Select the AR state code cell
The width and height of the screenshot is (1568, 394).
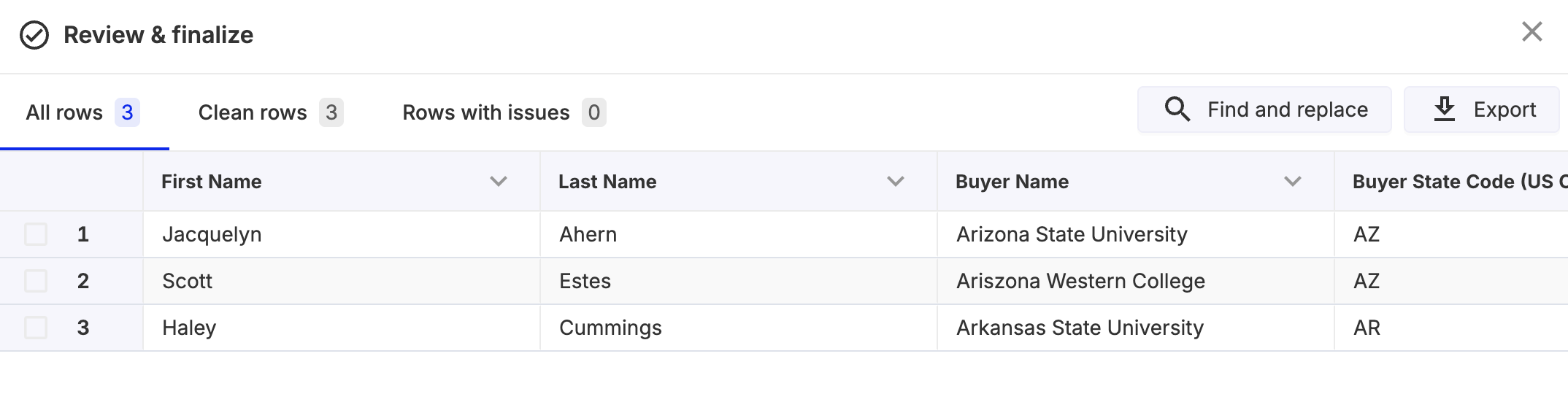click(1367, 328)
